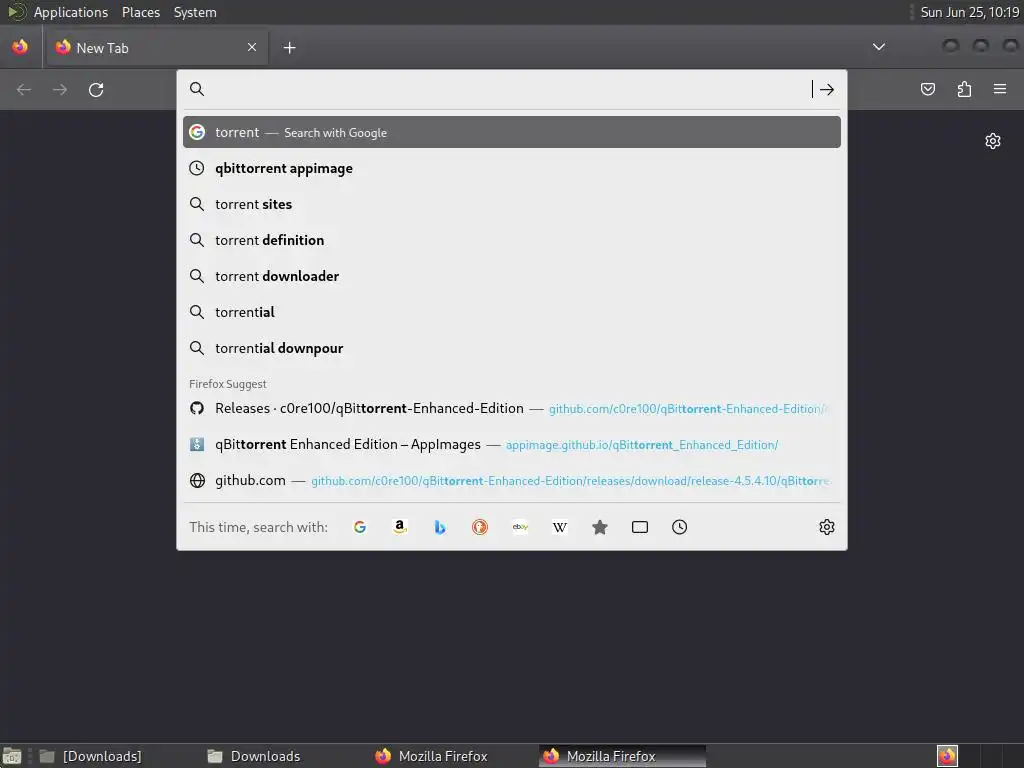1024x768 pixels.
Task: Click the Google one-off search engine icon
Action: pyautogui.click(x=360, y=527)
